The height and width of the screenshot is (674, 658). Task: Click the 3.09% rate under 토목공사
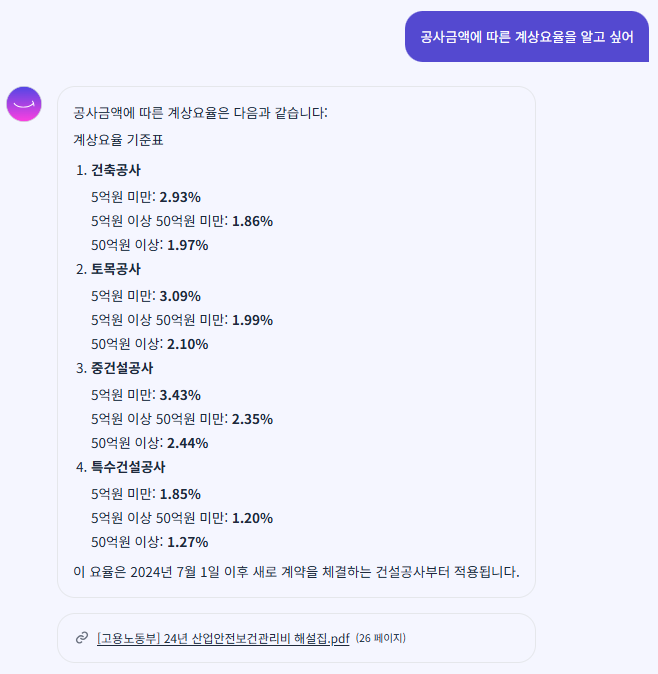point(180,295)
